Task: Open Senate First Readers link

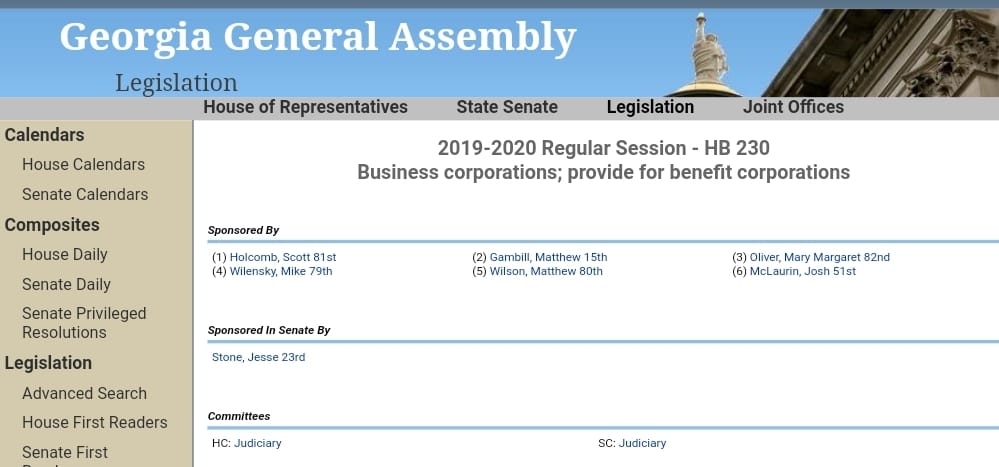Action: coord(65,456)
